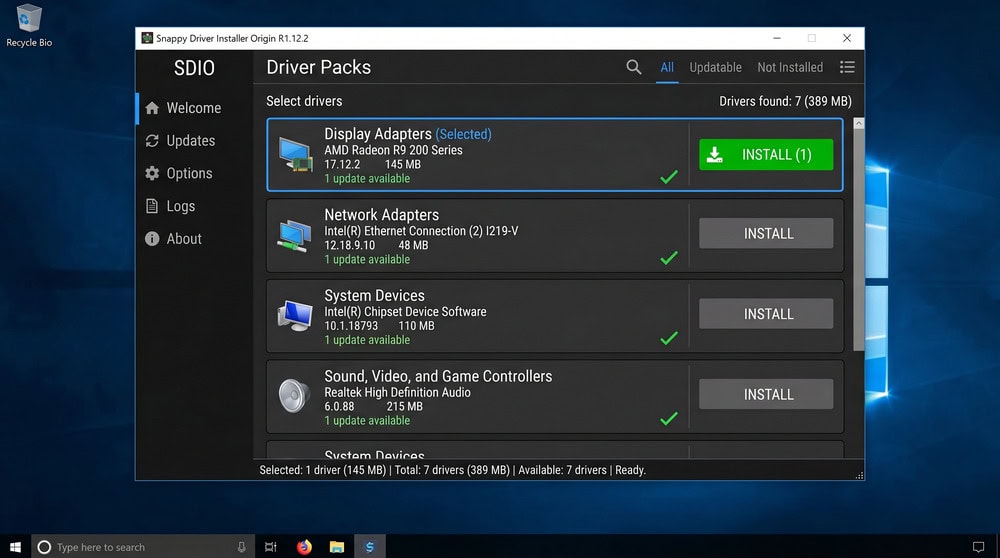1000x558 pixels.
Task: Click the (Selected) label on Display Adapters
Action: coord(464,134)
